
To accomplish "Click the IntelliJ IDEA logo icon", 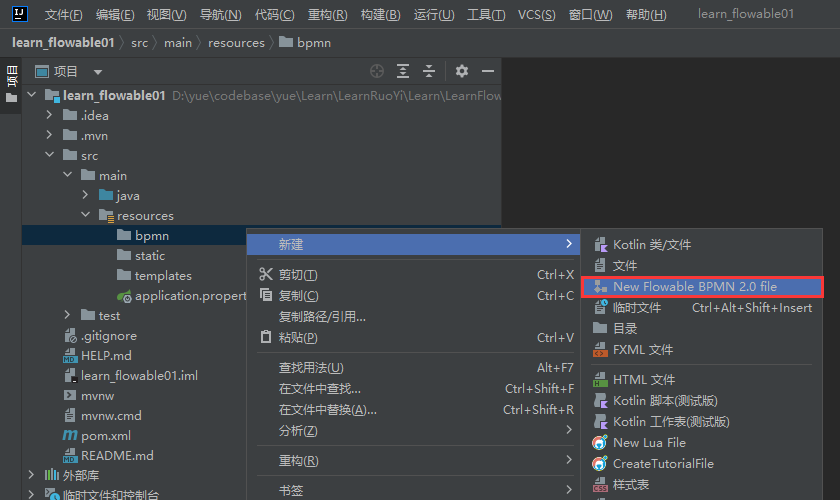I will (x=20, y=14).
